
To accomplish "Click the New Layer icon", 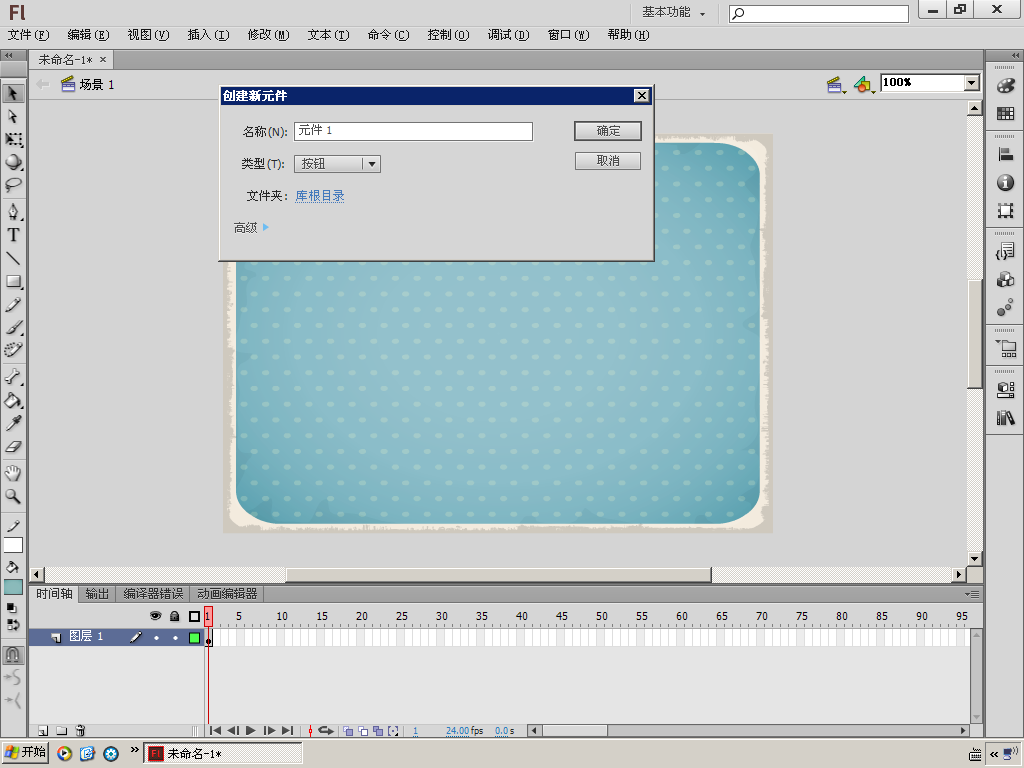I will click(x=43, y=731).
